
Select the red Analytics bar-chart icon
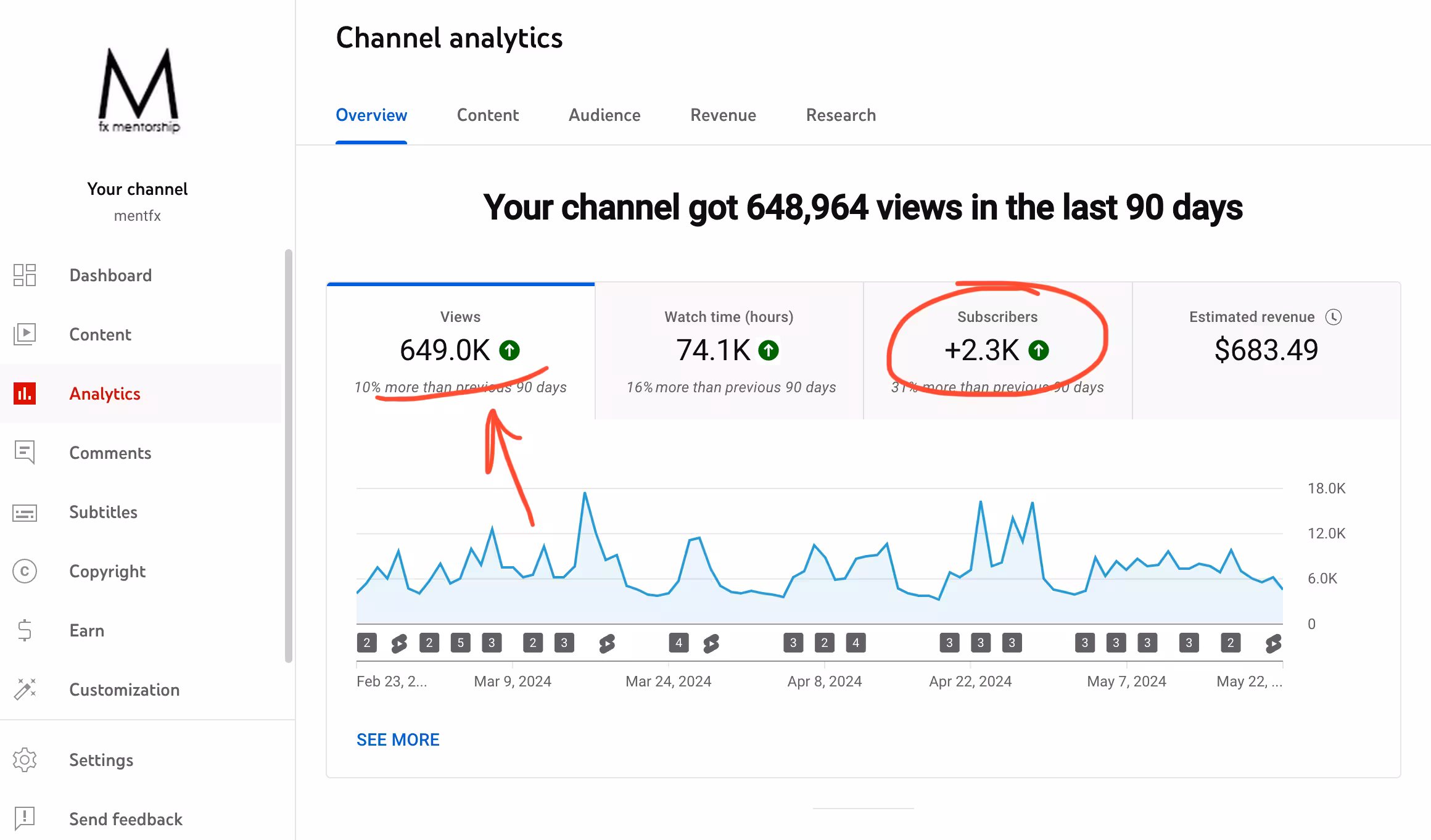click(25, 393)
